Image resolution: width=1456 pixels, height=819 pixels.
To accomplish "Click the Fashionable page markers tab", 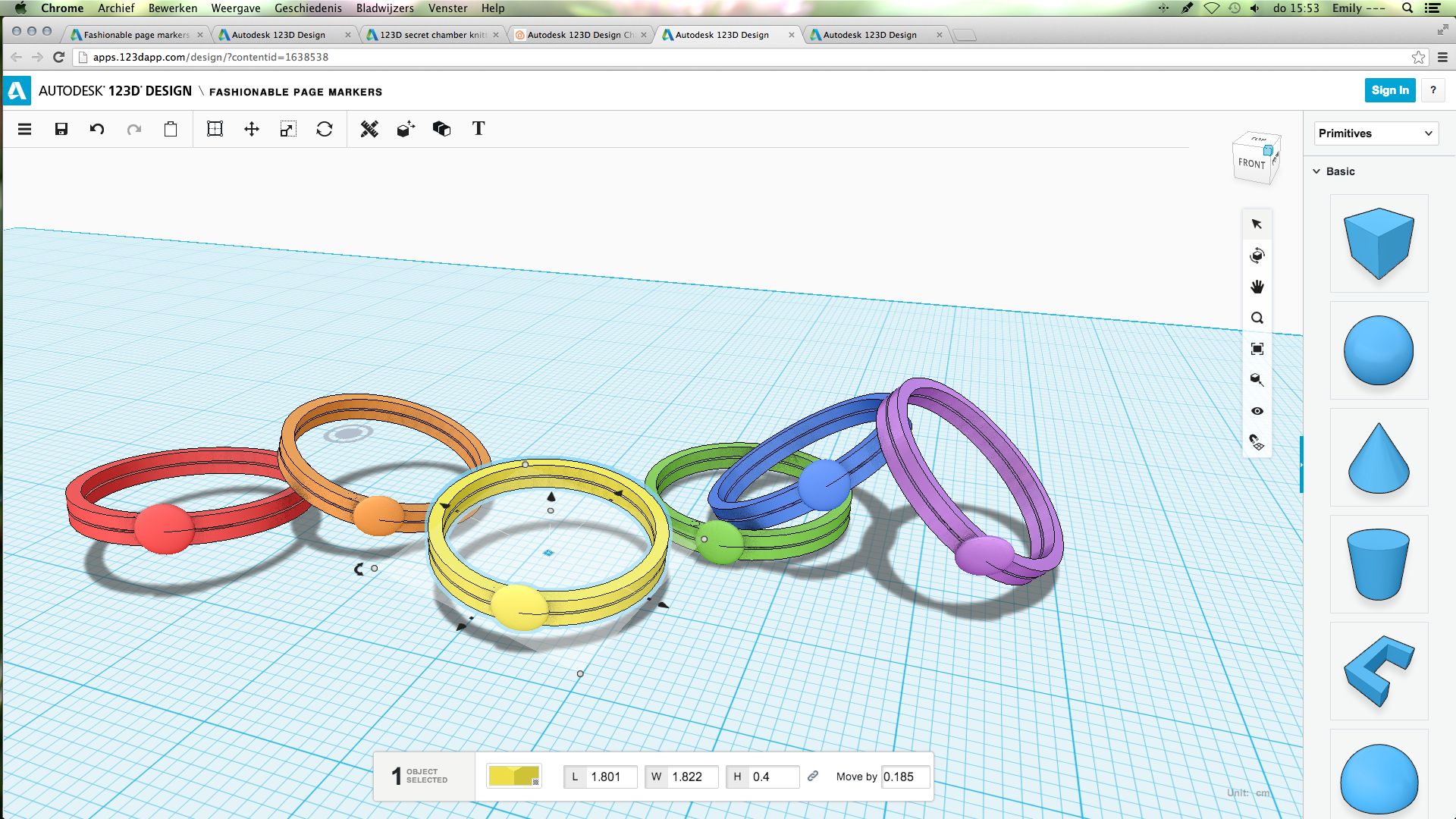I will coord(135,33).
